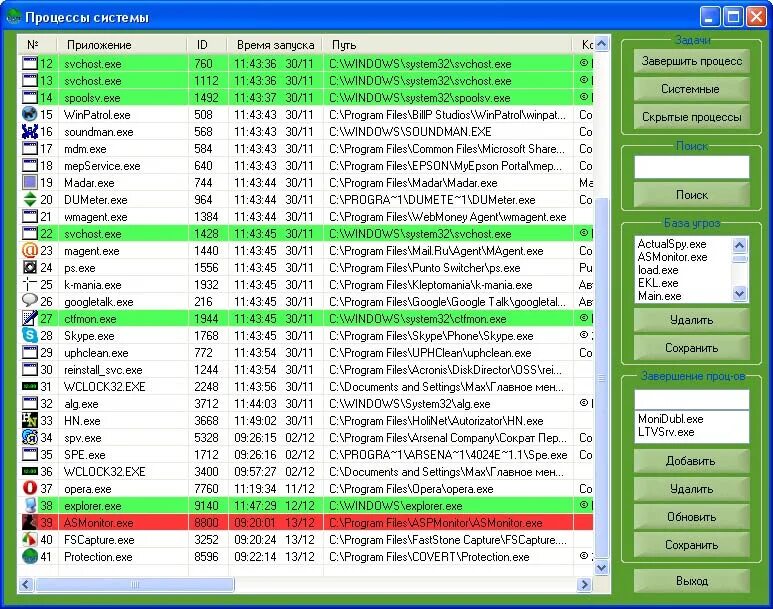Click Удалить under База угроз
The image size is (773, 609).
point(692,321)
